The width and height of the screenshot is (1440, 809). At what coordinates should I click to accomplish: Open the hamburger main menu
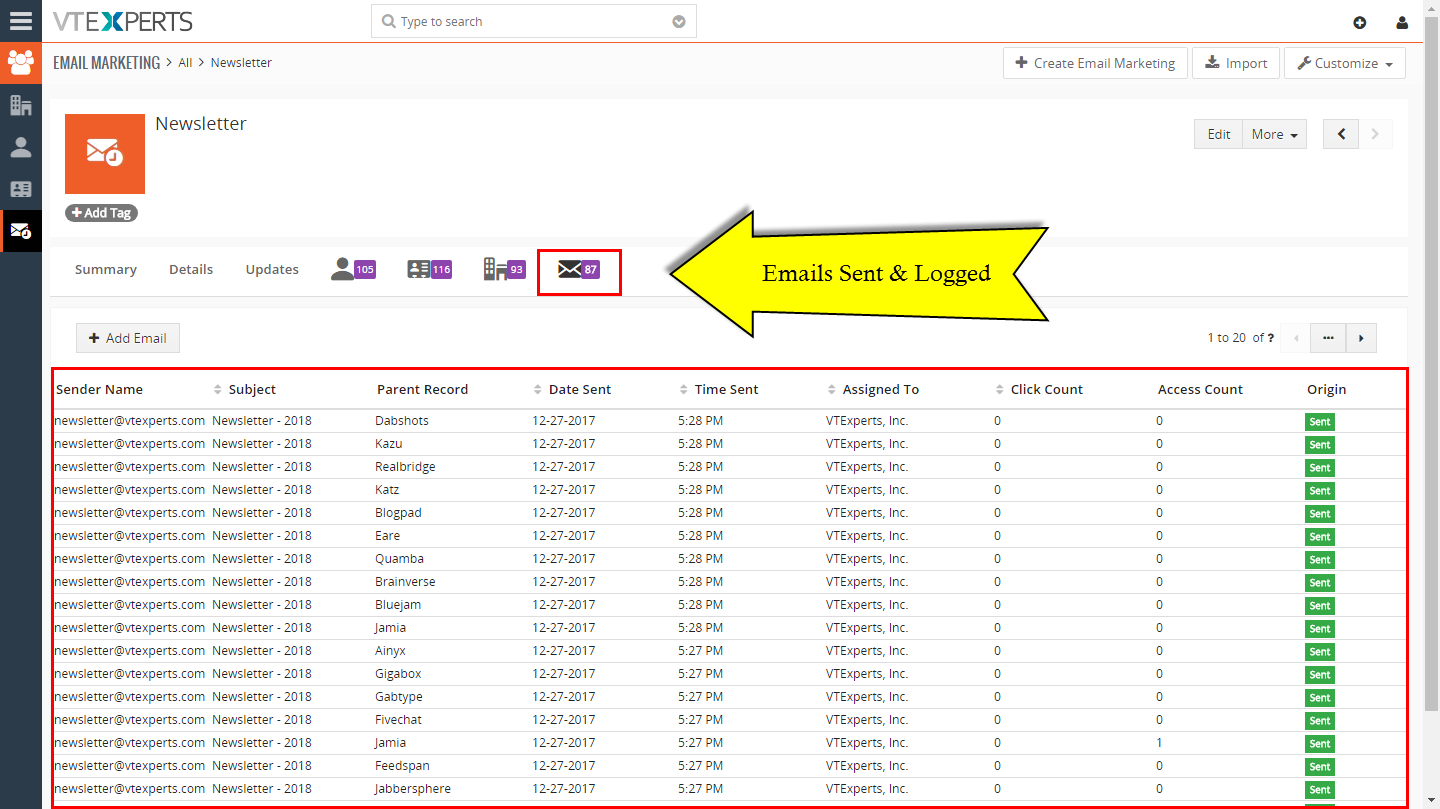(21, 20)
